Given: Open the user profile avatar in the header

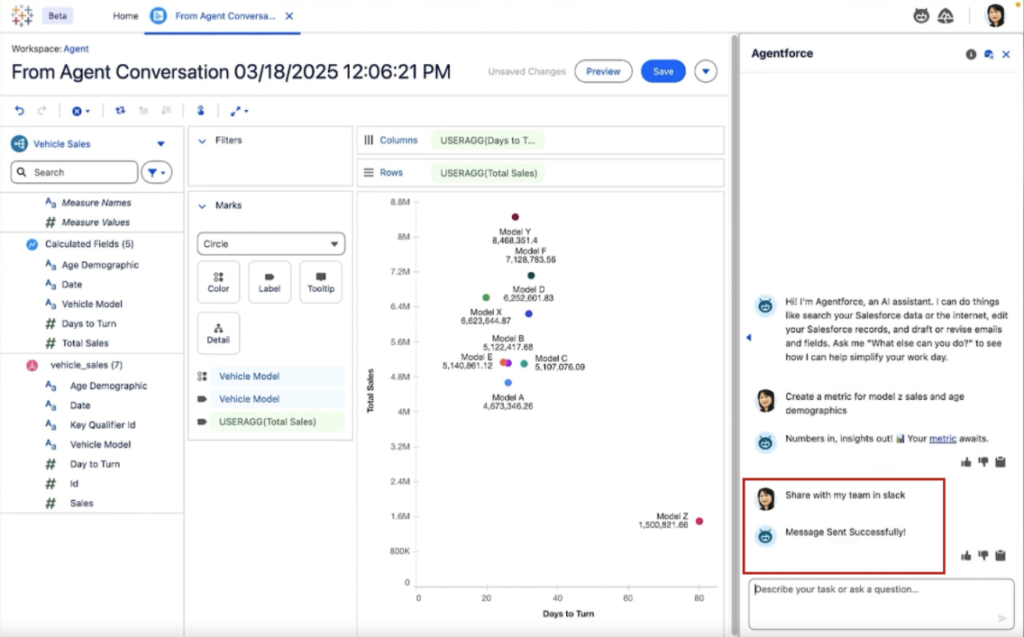Looking at the screenshot, I should [995, 16].
